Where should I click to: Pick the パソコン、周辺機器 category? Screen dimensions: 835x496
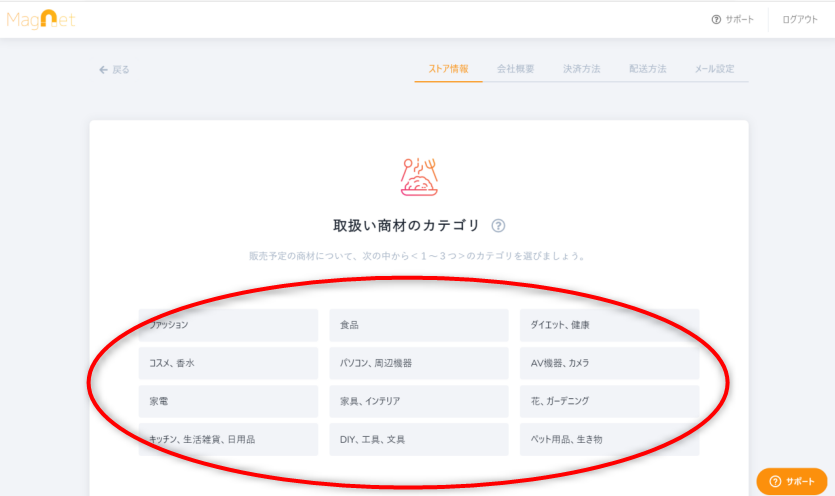point(419,363)
